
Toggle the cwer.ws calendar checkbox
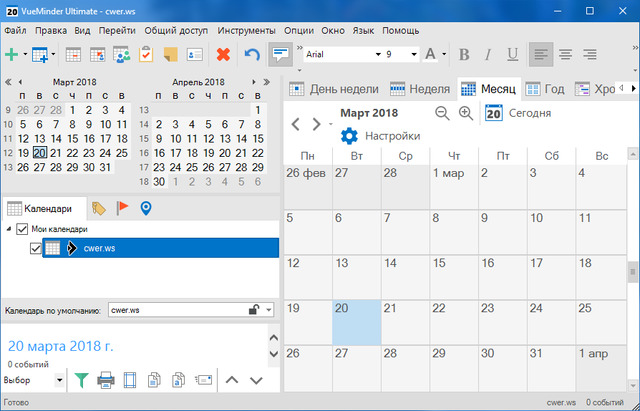(x=36, y=248)
